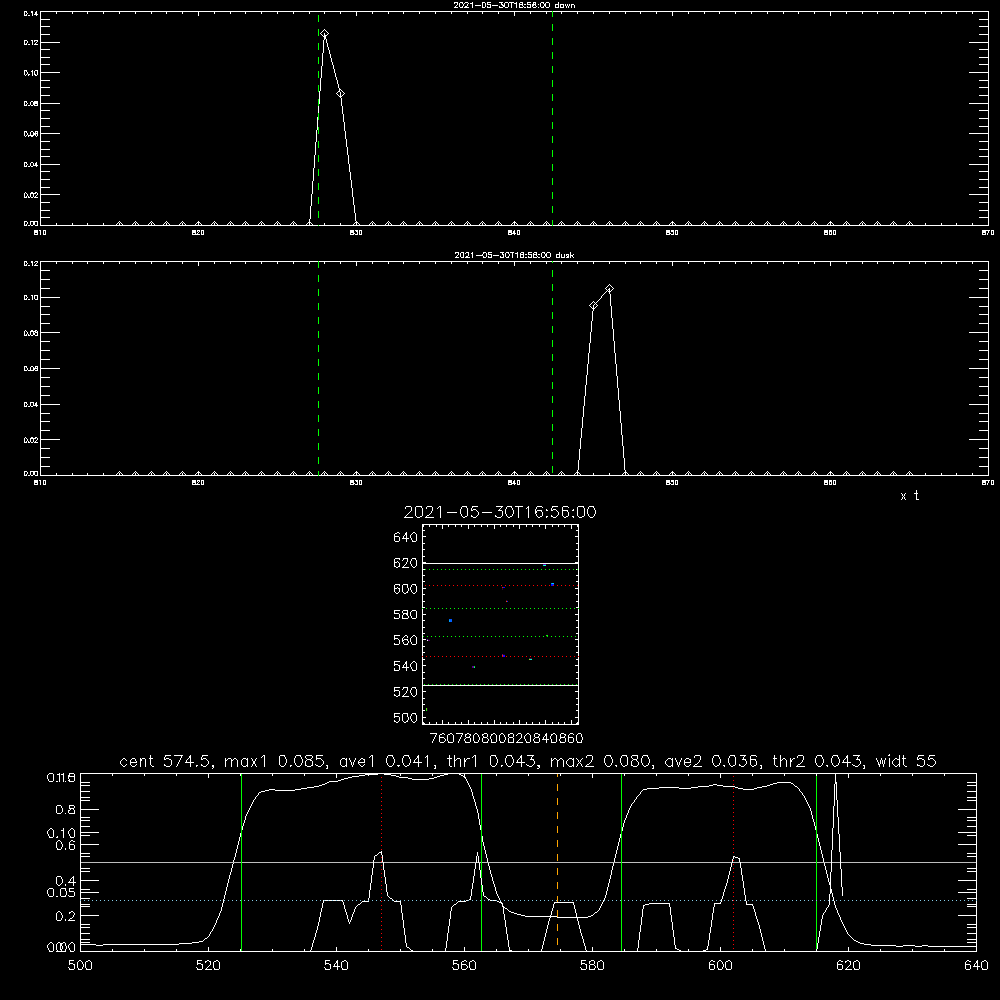
Task: Click the right green dashed line in dawn plot
Action: (x=552, y=119)
